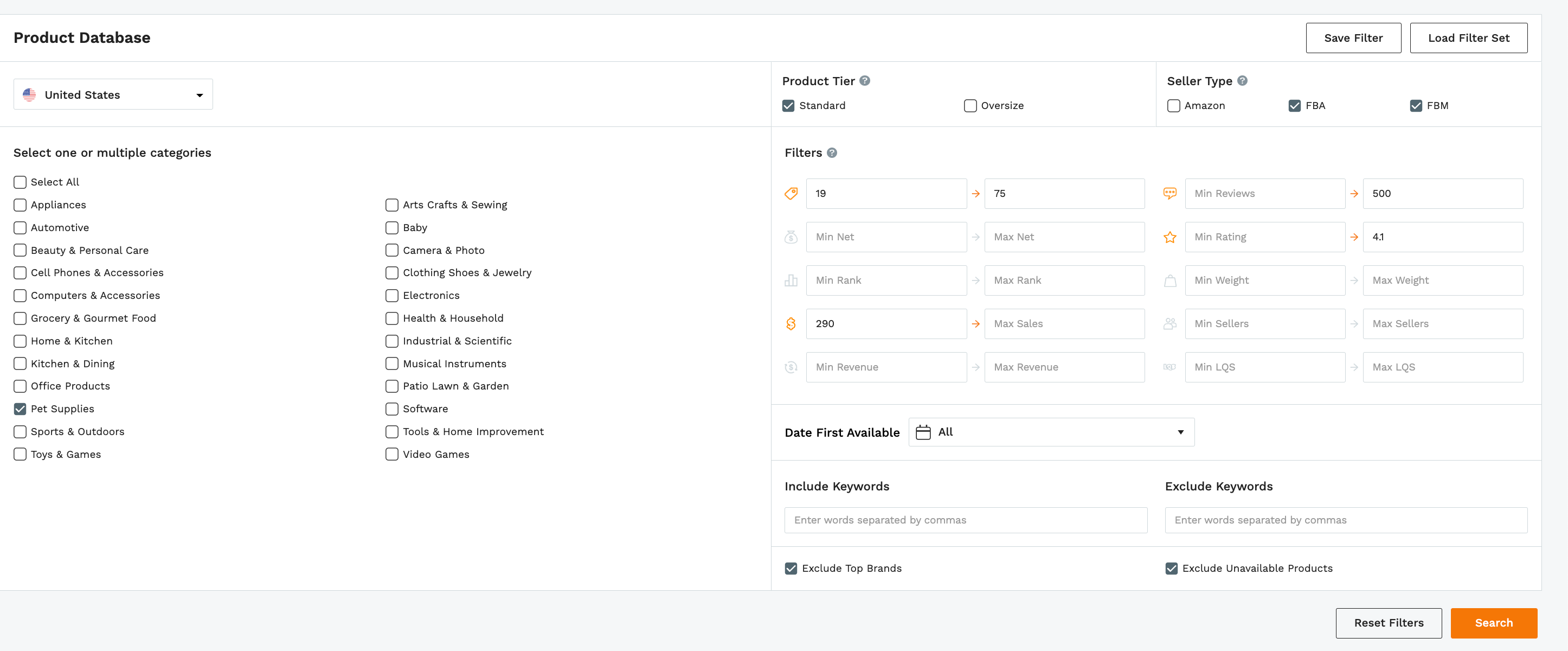
Task: Check the Select All checkbox
Action: click(x=20, y=182)
